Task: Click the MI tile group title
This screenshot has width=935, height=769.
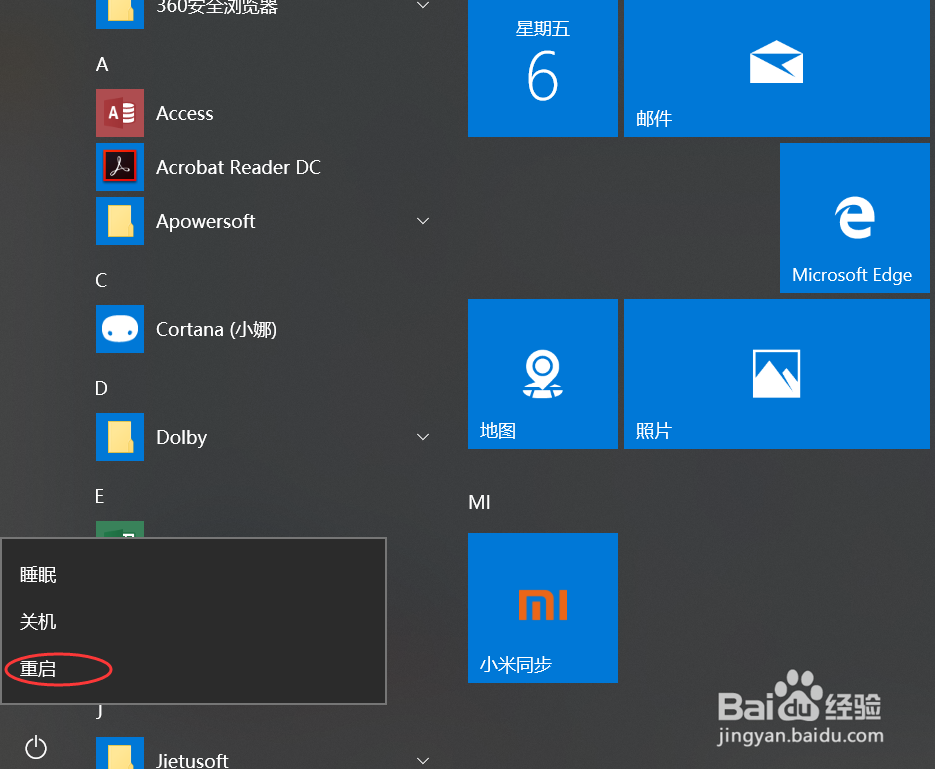Action: [x=479, y=502]
